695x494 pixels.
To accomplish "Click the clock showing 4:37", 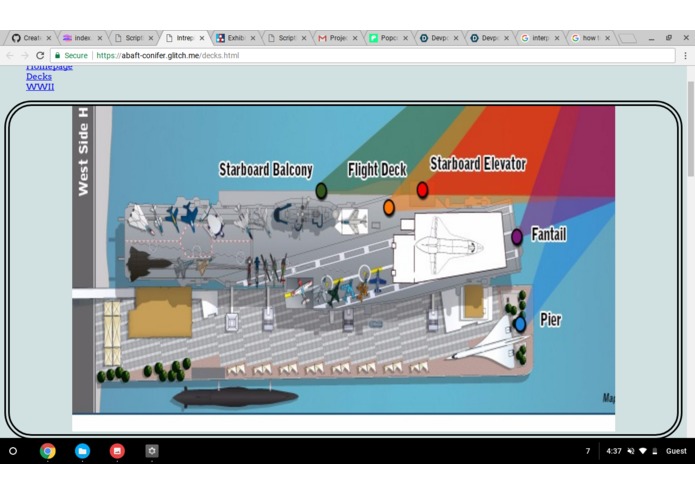I will pos(614,451).
